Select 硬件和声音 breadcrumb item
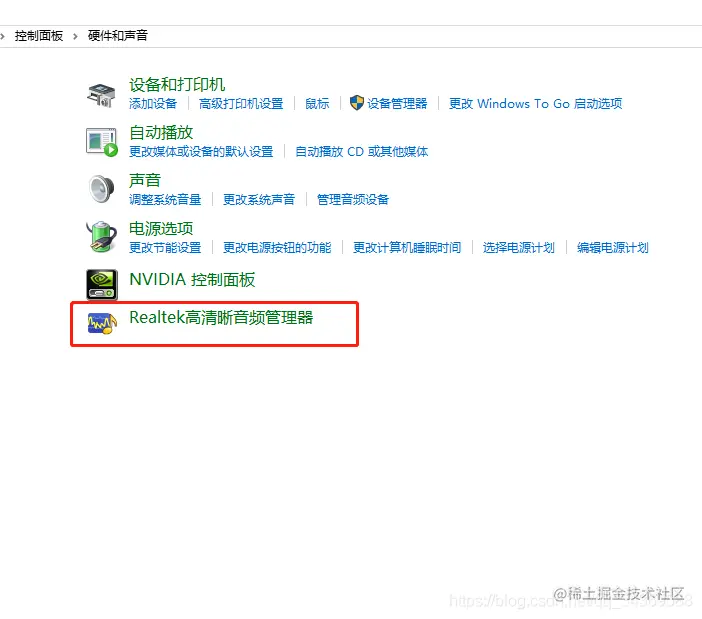702x619 pixels. click(118, 36)
